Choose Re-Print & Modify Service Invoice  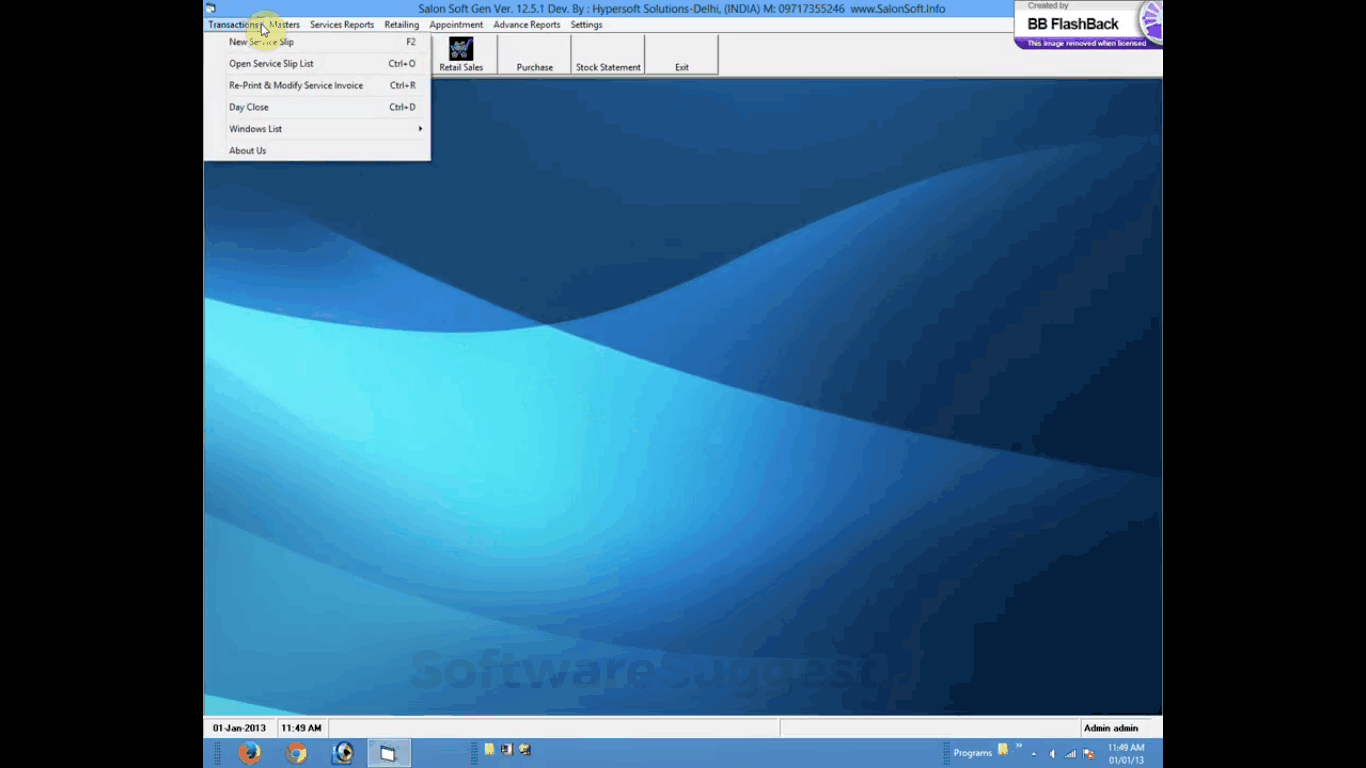317,86
